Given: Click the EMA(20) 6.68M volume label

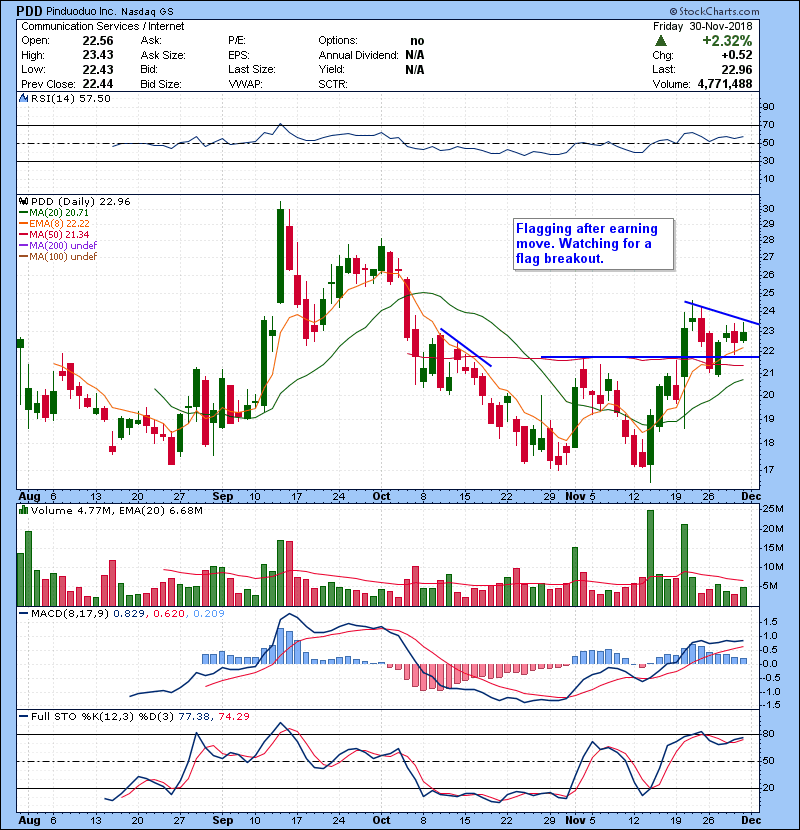Looking at the screenshot, I should tap(161, 511).
